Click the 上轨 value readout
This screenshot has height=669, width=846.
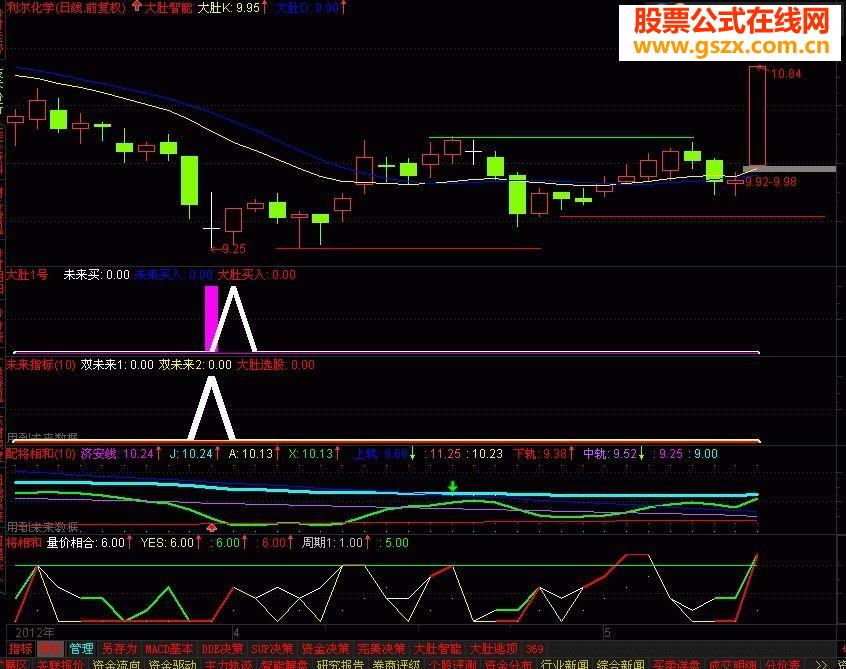coord(381,454)
